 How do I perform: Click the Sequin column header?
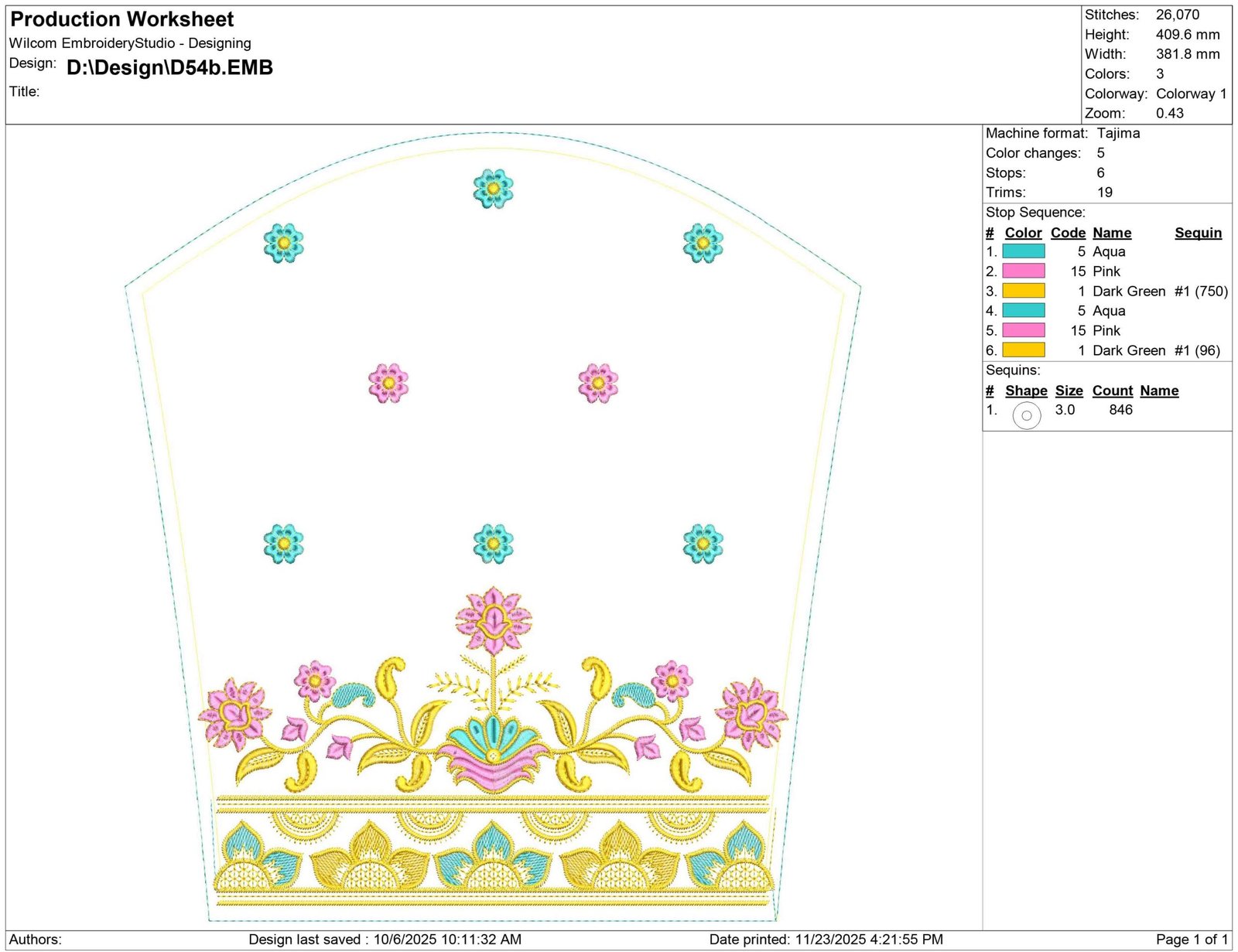(1198, 233)
